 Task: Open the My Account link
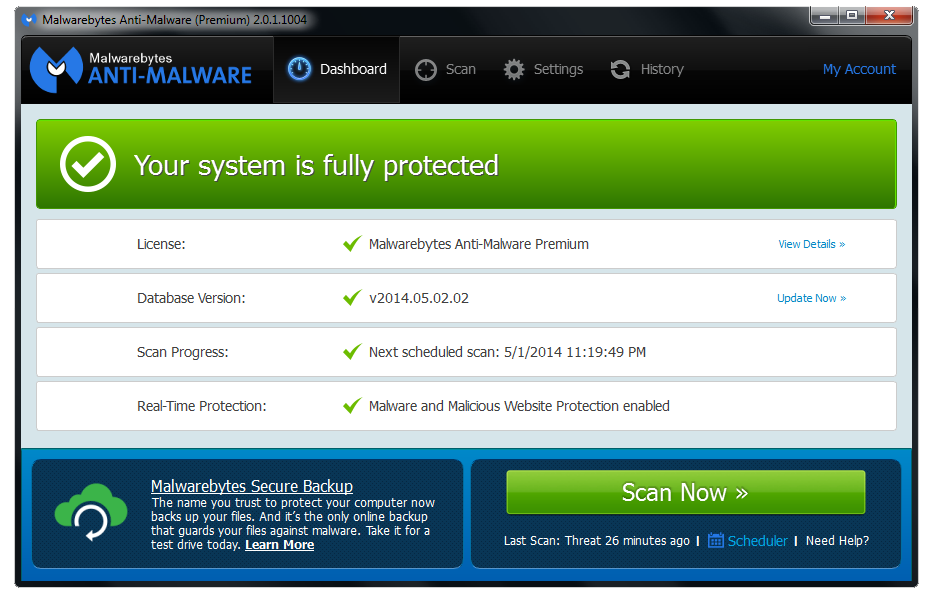[x=859, y=69]
